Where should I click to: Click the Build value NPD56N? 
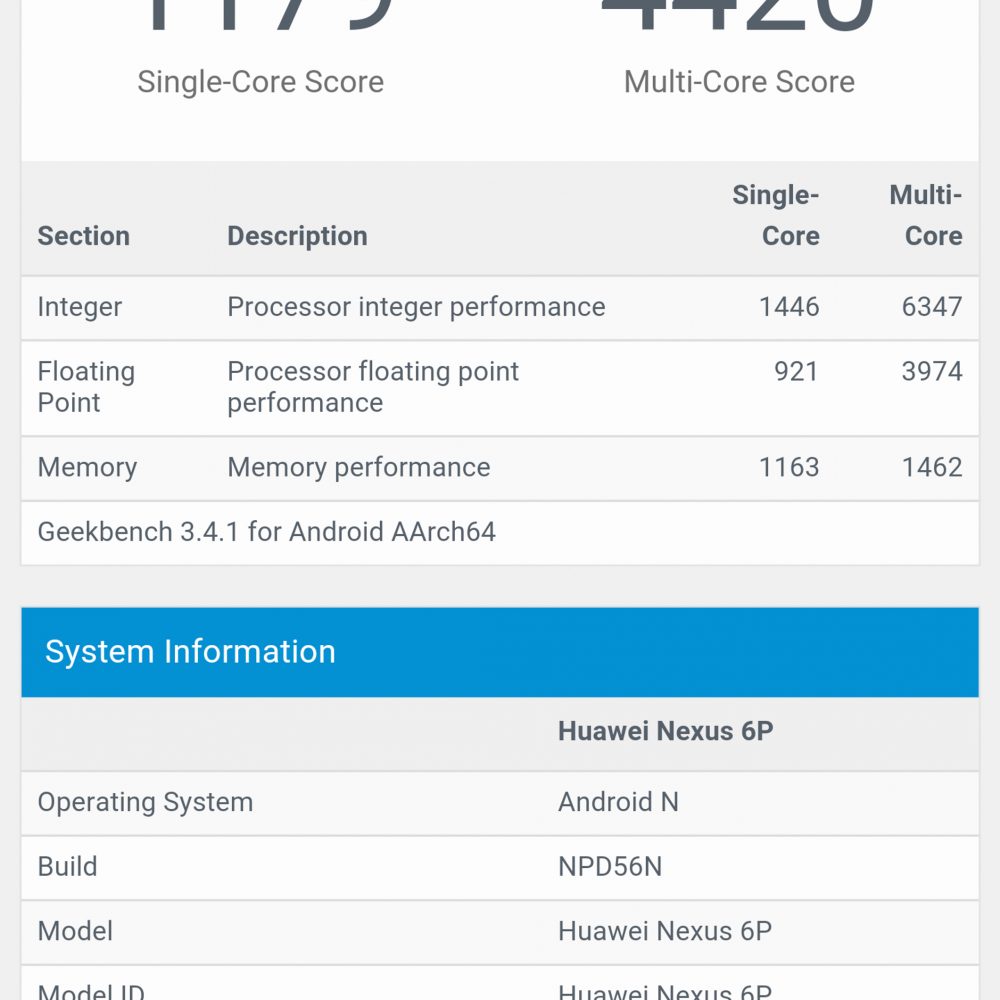point(610,867)
